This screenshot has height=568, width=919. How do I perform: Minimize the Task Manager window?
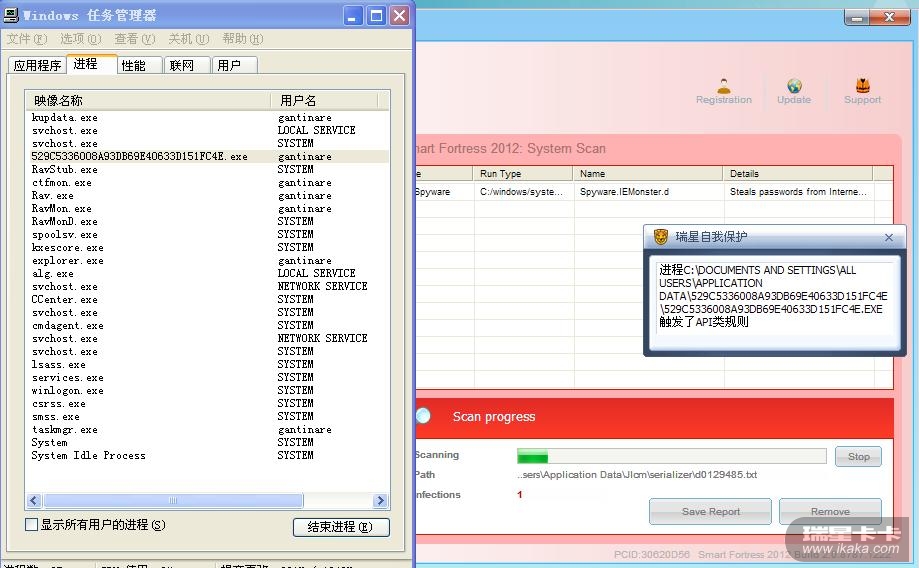coord(352,16)
